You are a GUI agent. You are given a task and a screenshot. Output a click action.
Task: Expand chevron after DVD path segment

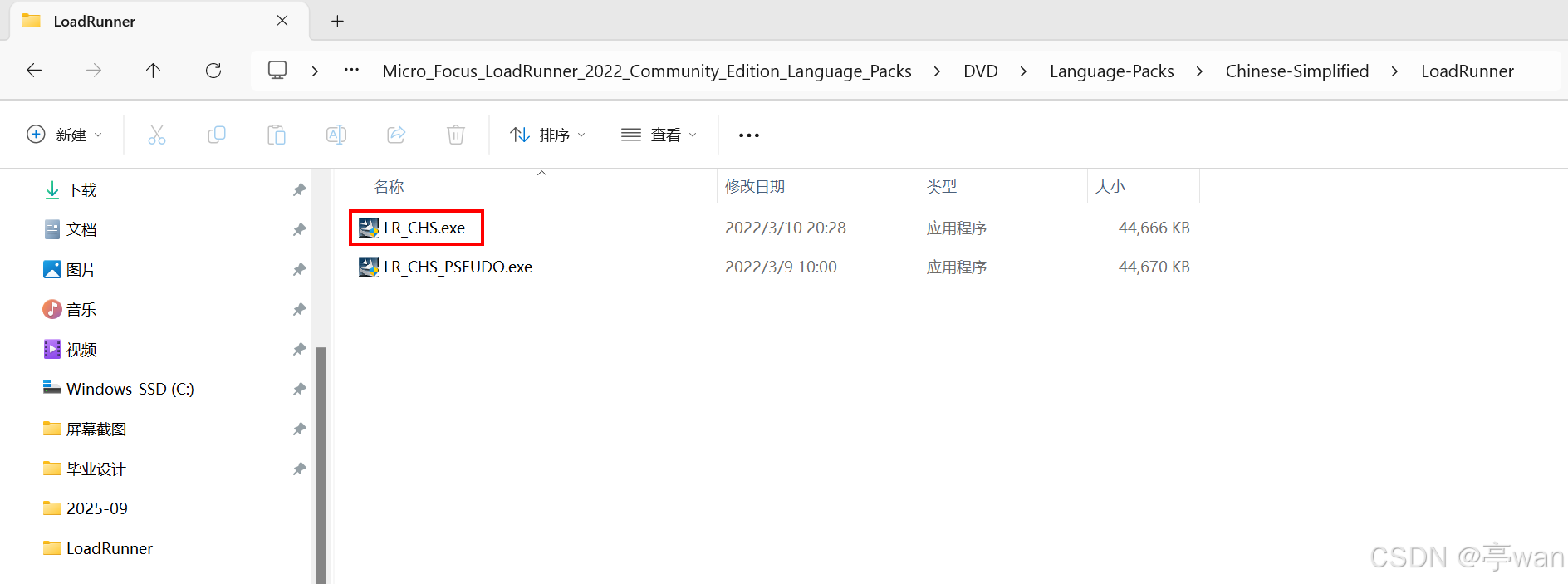point(1023,71)
